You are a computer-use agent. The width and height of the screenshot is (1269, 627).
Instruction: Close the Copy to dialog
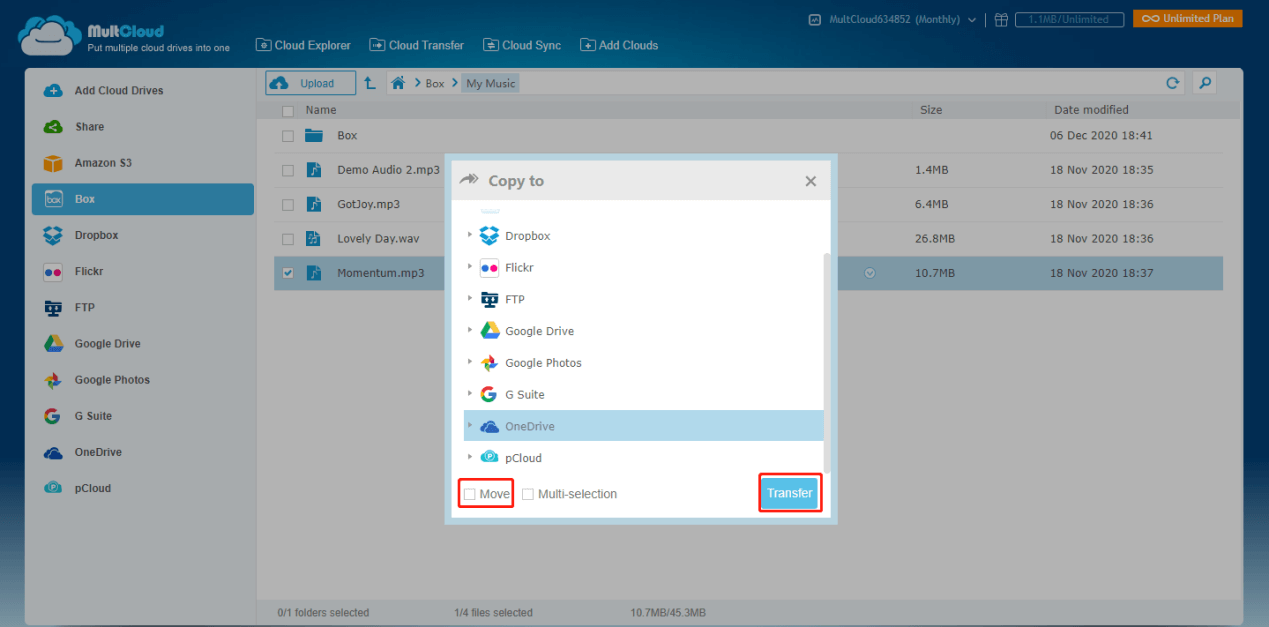(x=811, y=181)
